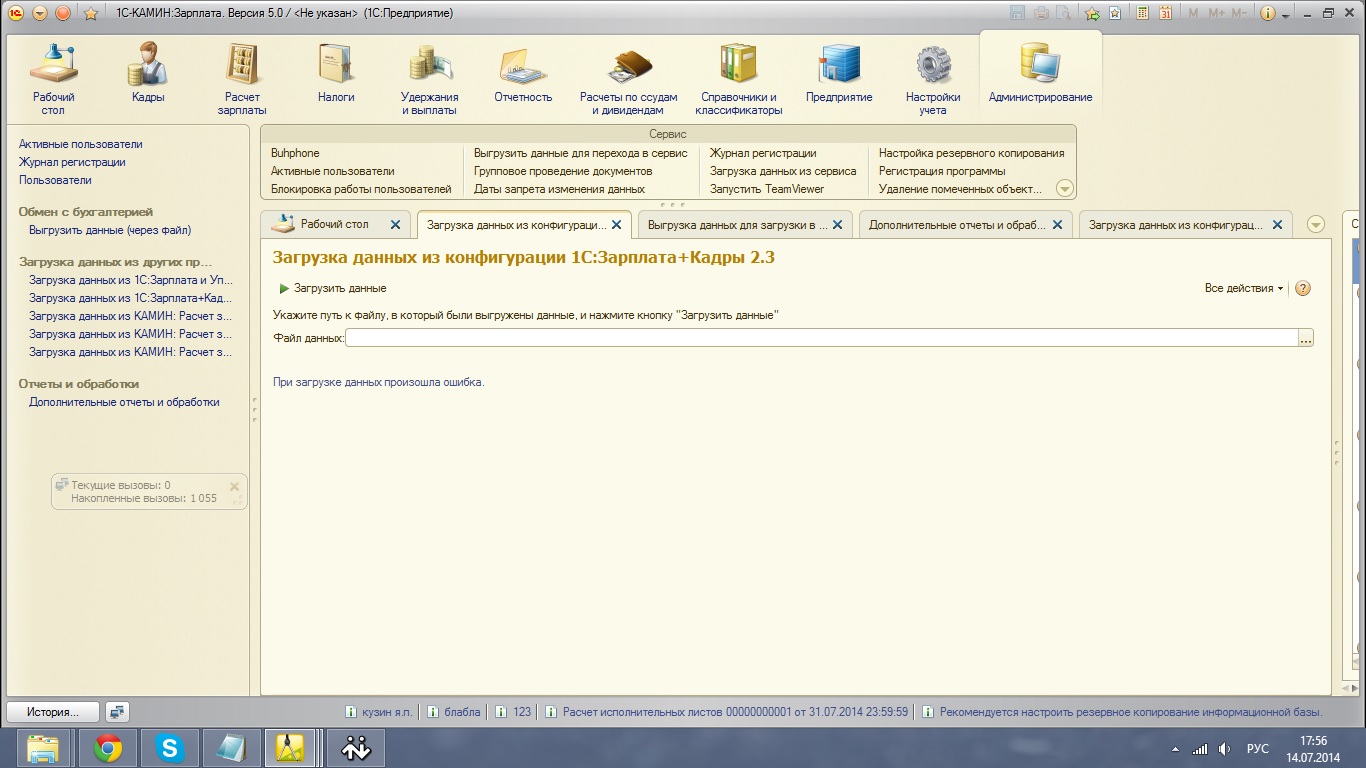
Task: Open Блокировка работы пользователей command
Action: [x=361, y=189]
